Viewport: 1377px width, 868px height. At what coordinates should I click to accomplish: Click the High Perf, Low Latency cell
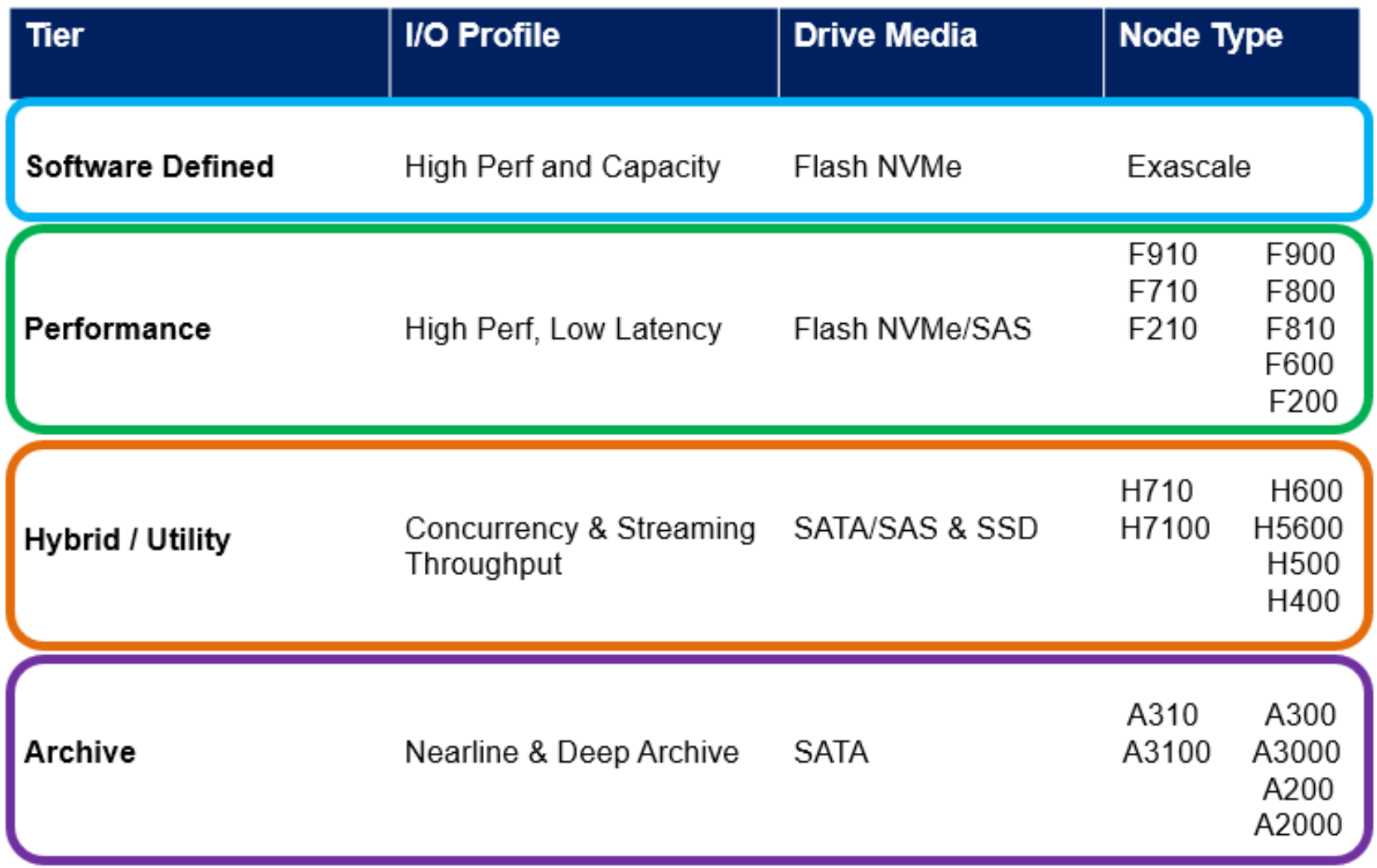pos(563,330)
